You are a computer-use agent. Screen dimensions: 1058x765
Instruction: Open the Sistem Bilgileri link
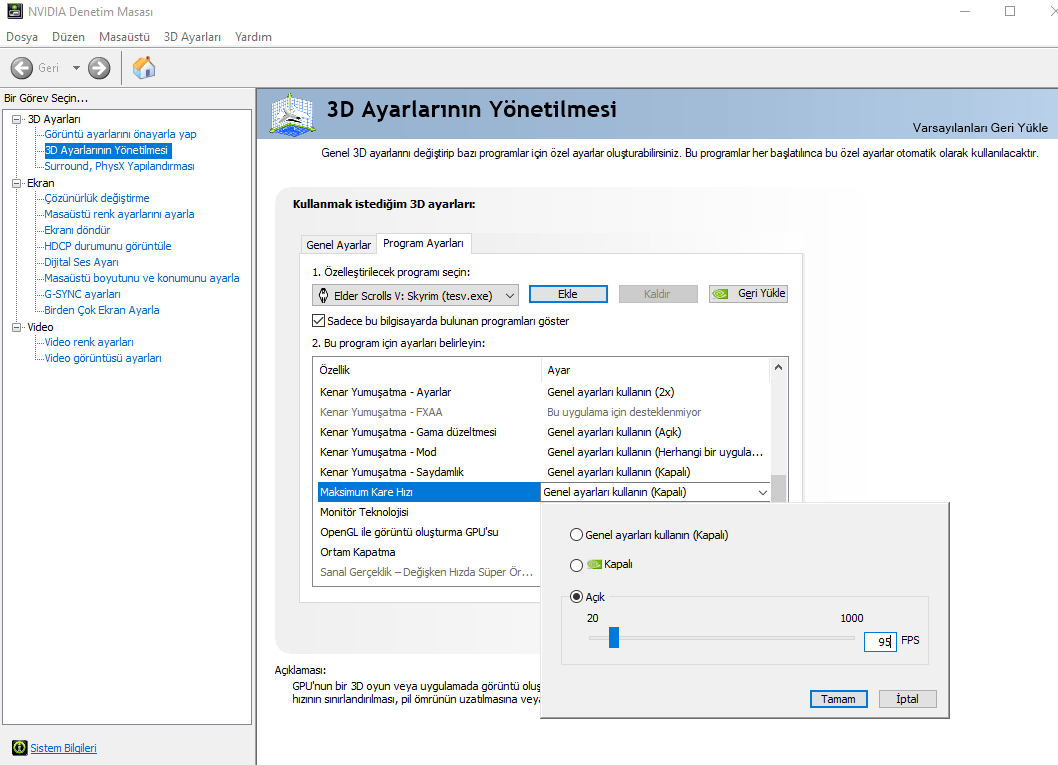(63, 747)
